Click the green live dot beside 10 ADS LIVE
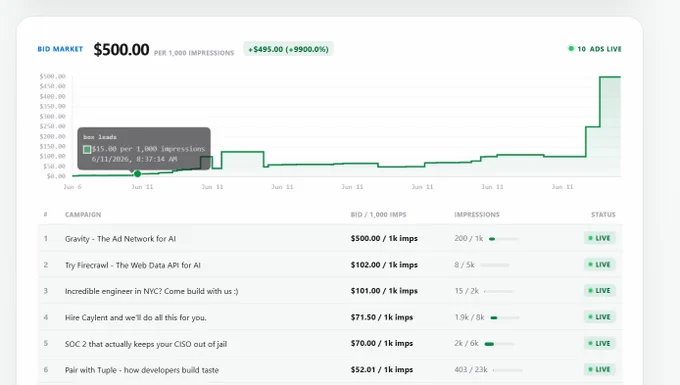The width and height of the screenshot is (680, 385). (x=571, y=49)
